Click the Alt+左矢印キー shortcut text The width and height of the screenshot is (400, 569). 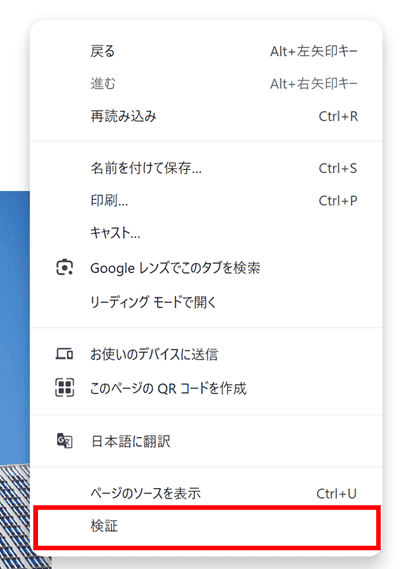314,52
